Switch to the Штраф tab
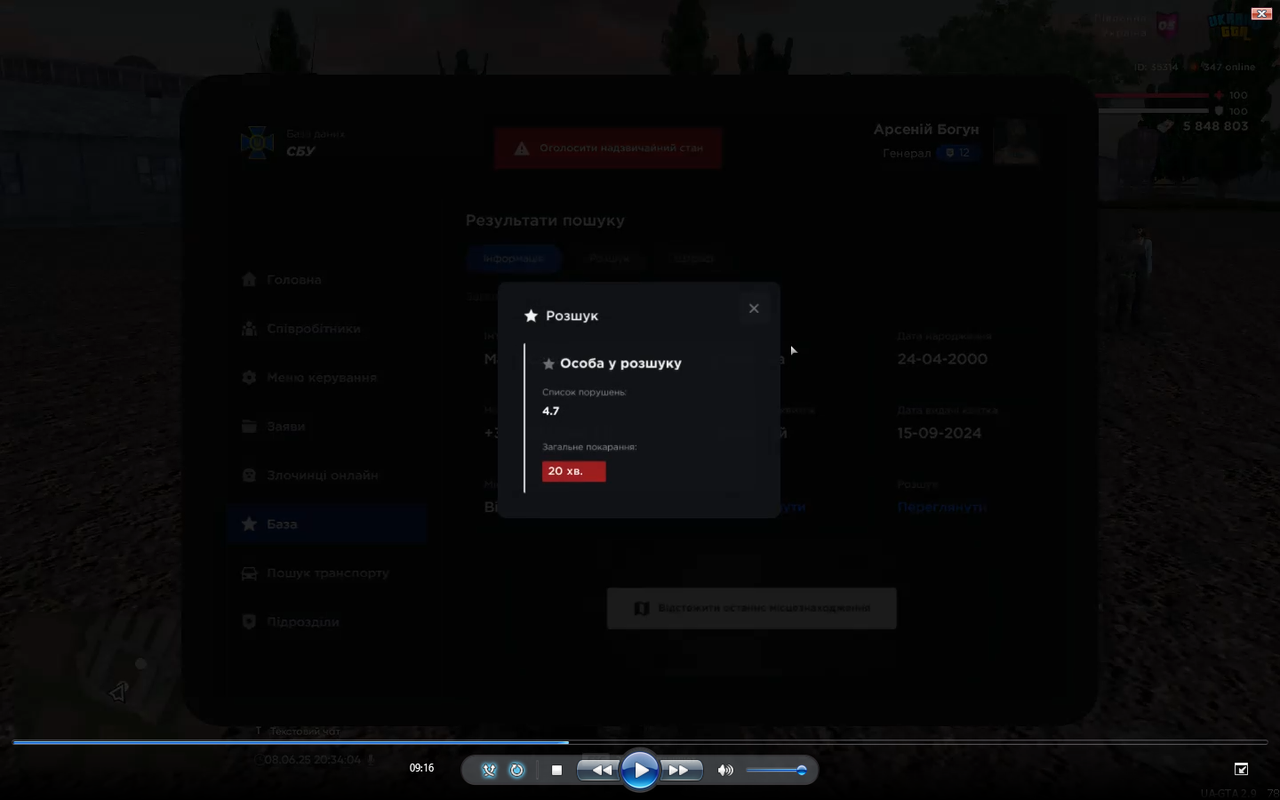 coord(693,258)
